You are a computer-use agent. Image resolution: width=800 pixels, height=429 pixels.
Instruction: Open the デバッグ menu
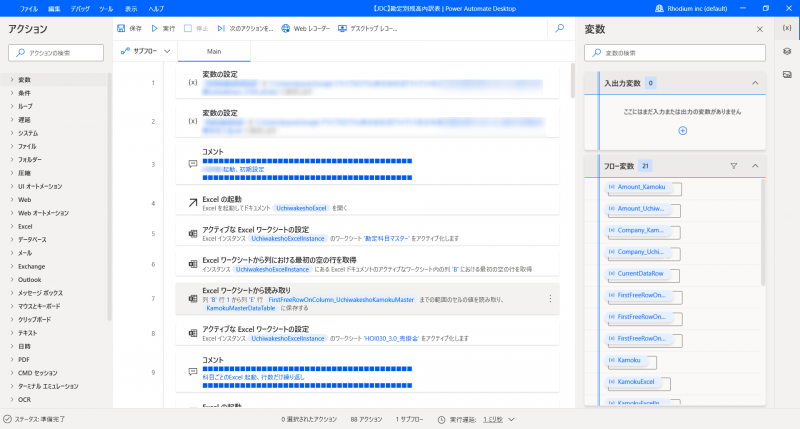pos(80,7)
